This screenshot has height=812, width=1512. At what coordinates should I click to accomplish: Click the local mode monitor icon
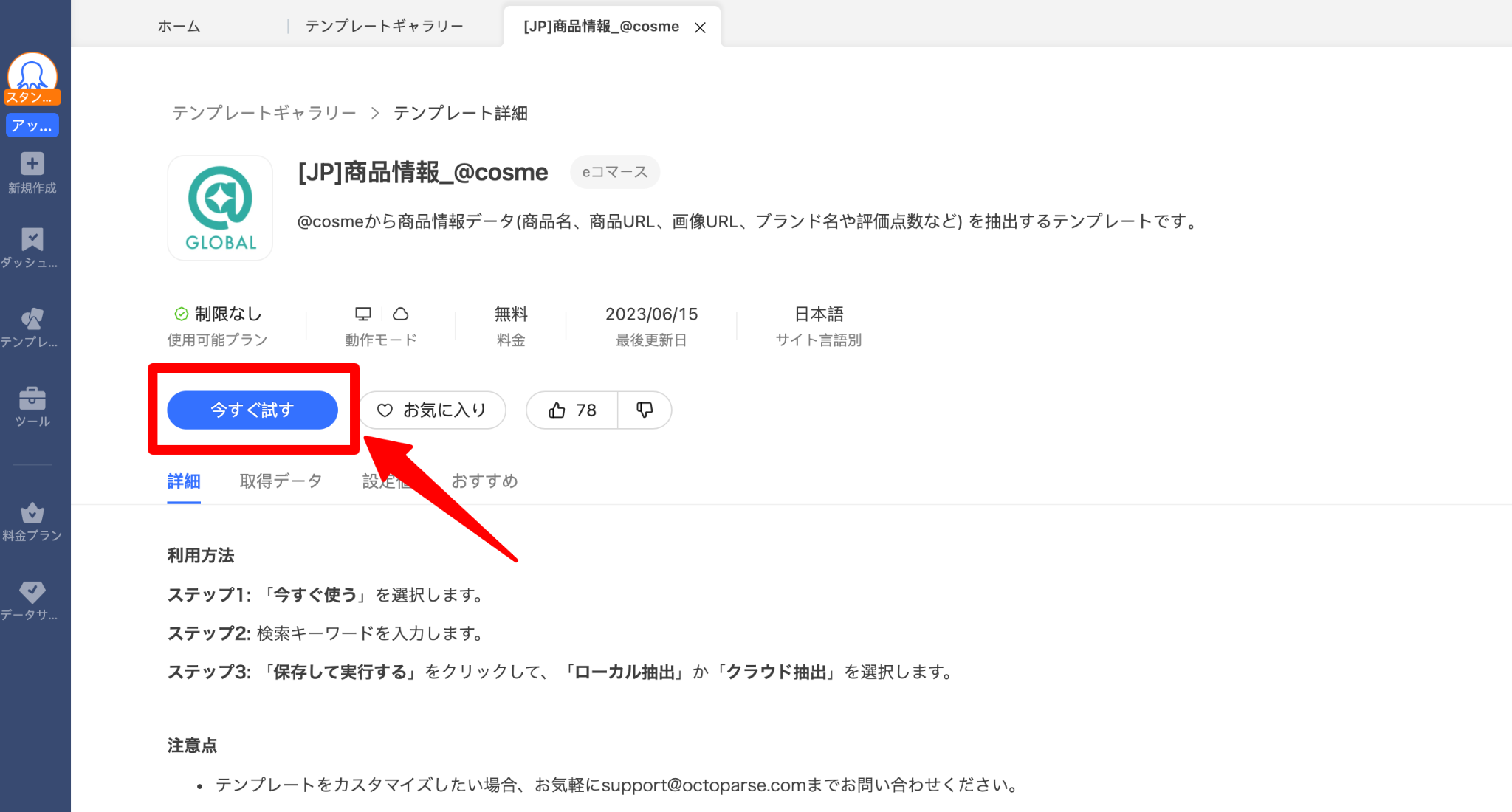tap(363, 314)
